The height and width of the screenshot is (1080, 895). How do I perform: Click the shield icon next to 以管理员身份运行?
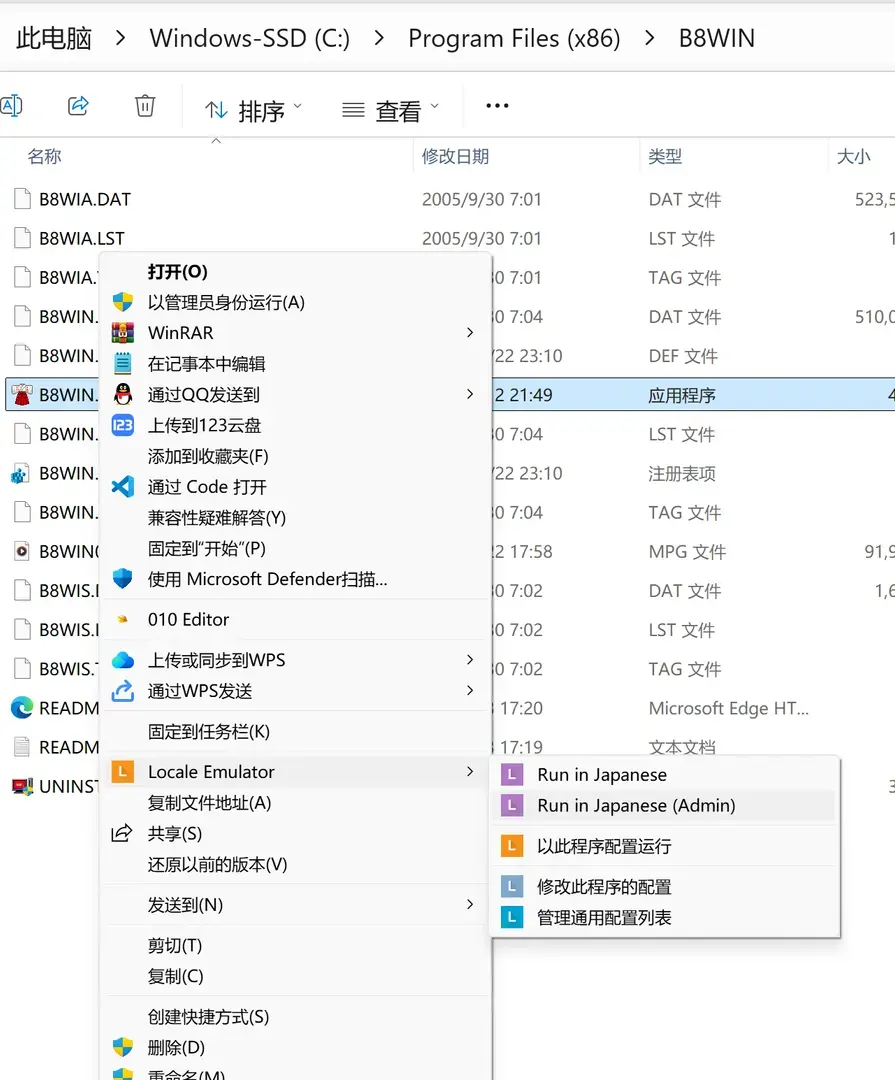[123, 302]
